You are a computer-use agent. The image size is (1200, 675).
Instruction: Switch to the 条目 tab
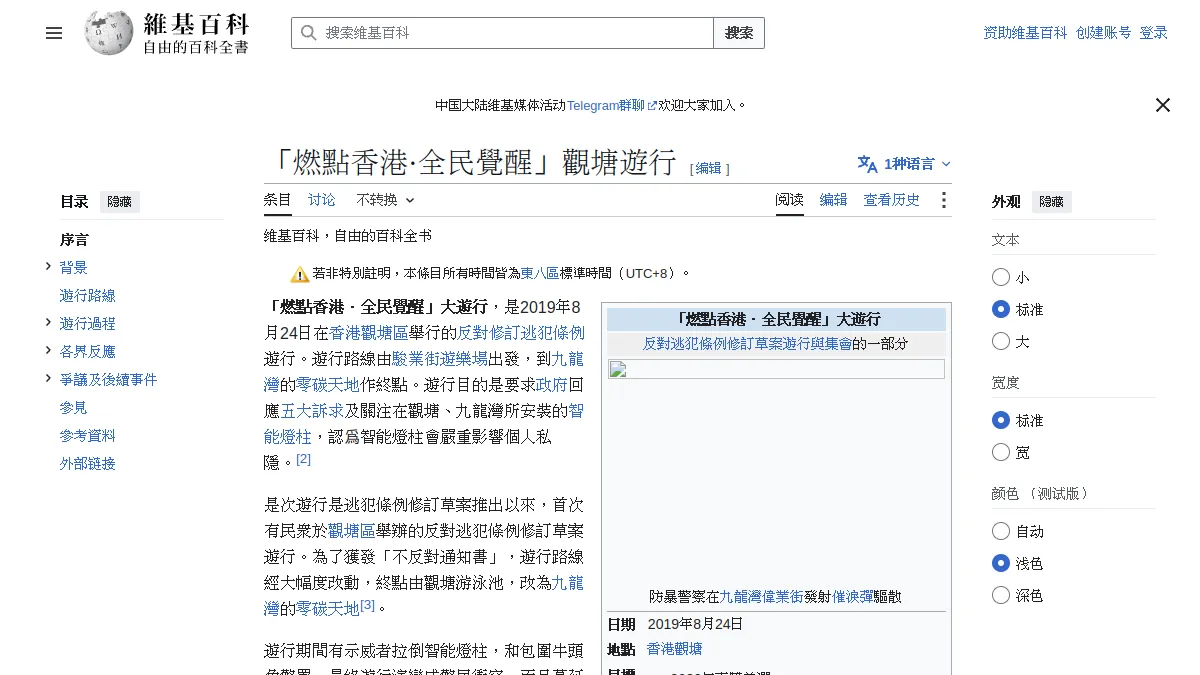(278, 200)
